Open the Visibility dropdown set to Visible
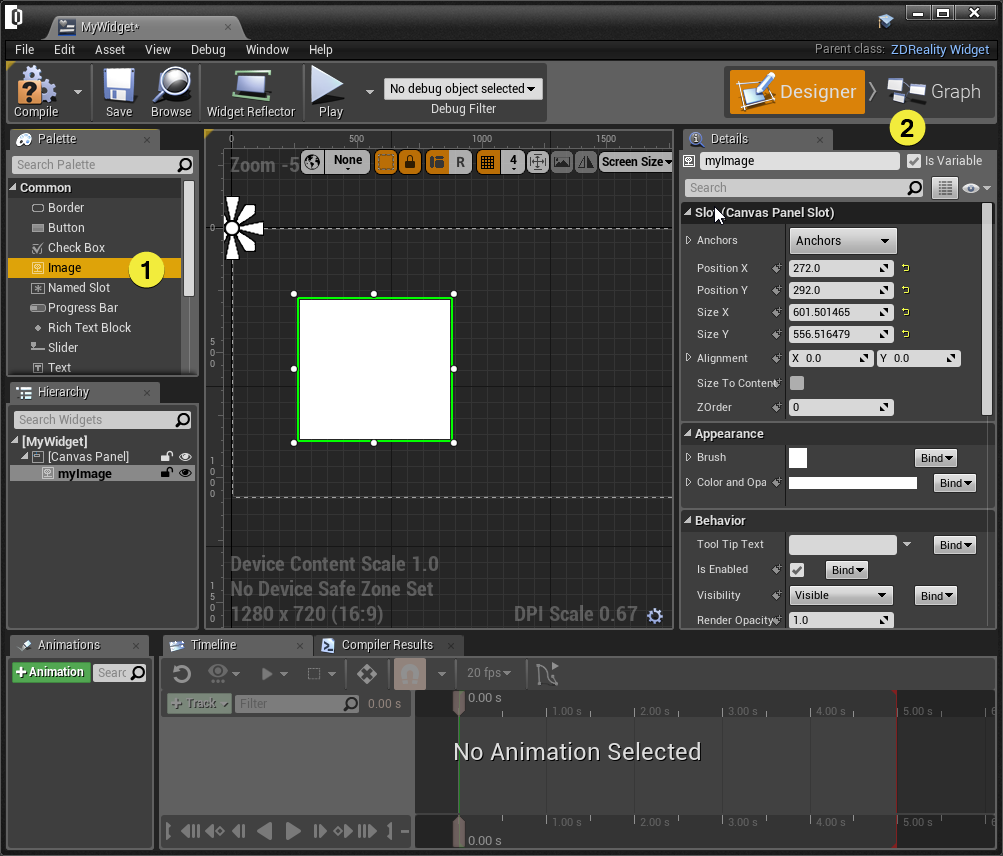 coord(840,595)
